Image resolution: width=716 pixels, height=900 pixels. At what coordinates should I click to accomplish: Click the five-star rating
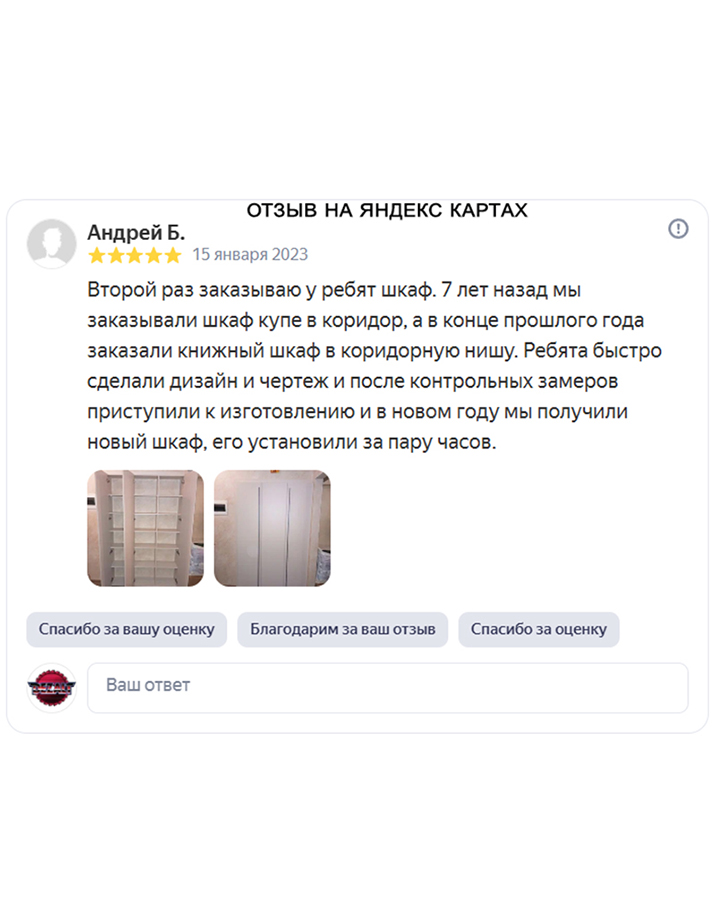tap(135, 255)
